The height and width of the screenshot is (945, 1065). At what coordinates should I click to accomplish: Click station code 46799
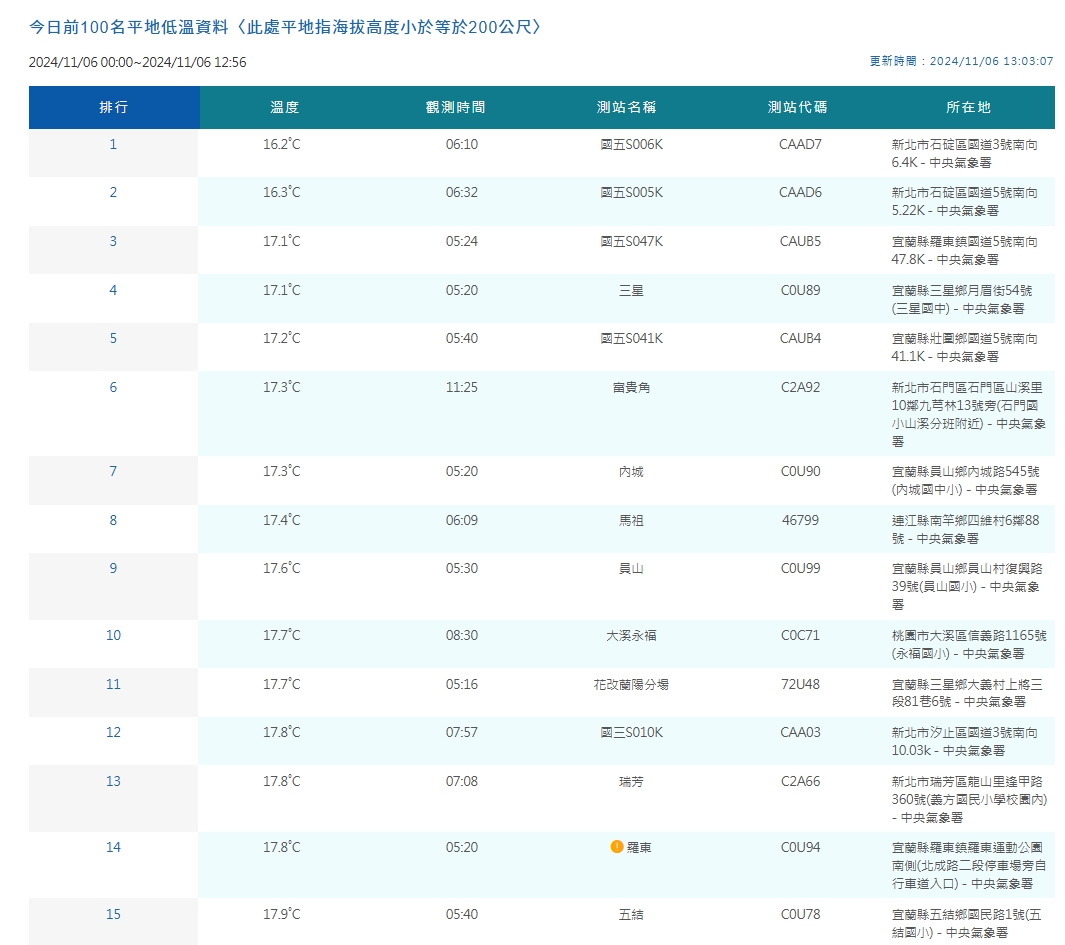(x=800, y=520)
